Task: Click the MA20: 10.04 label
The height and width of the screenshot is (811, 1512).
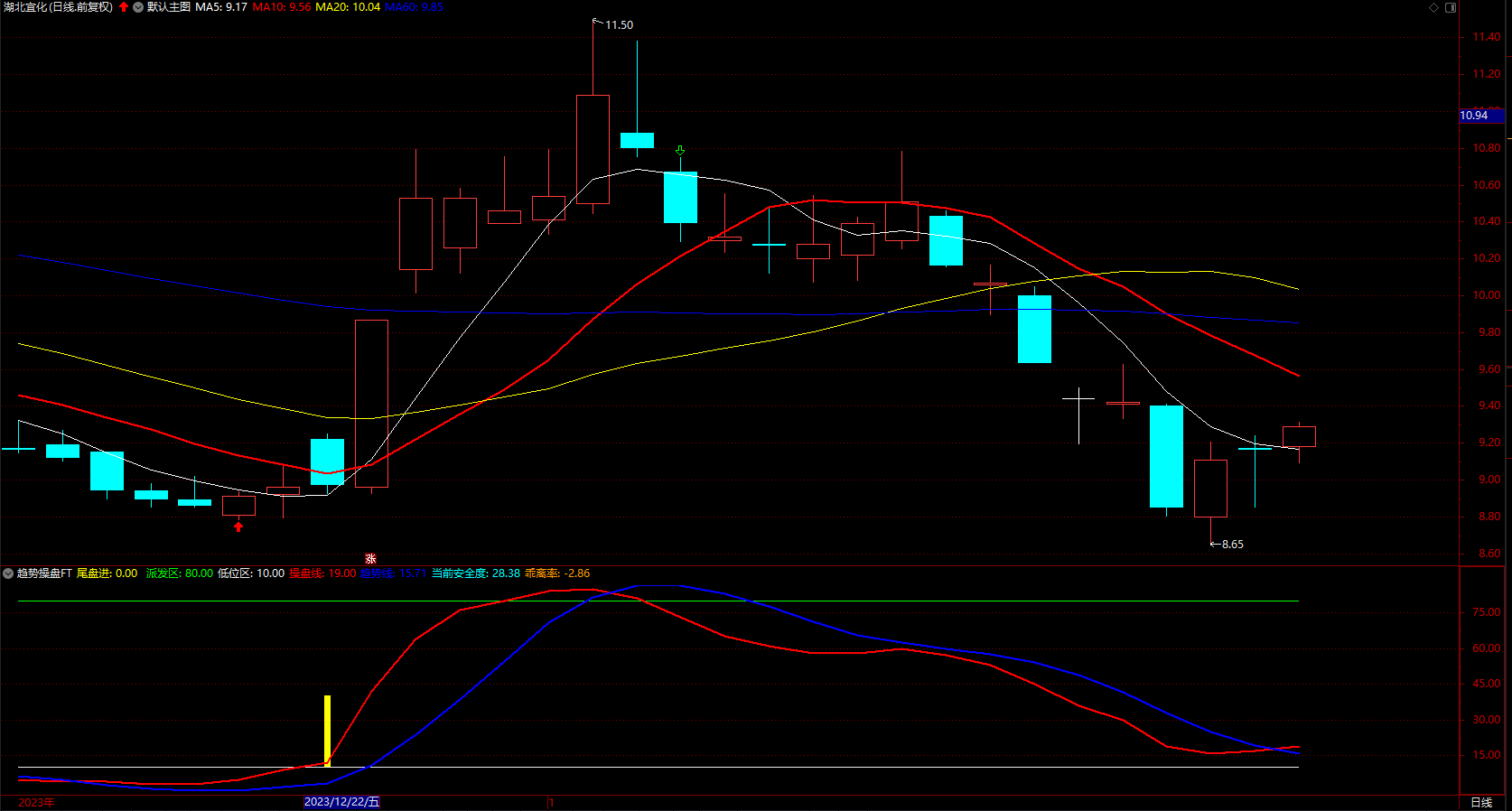Action: coord(348,7)
